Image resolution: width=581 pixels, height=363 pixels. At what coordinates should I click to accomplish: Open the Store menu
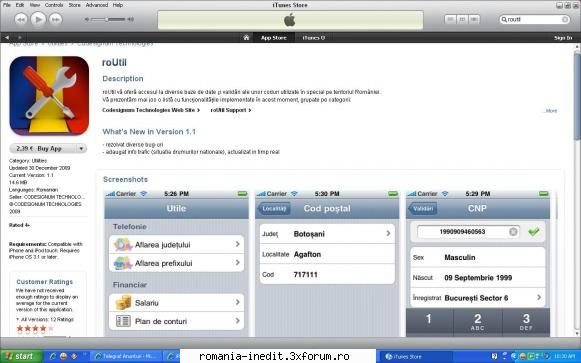coord(74,5)
